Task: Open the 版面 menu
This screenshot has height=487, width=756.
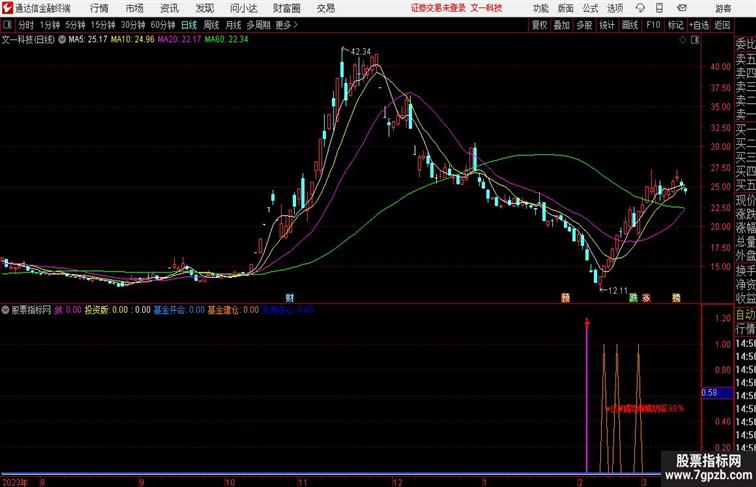Action: 566,8
